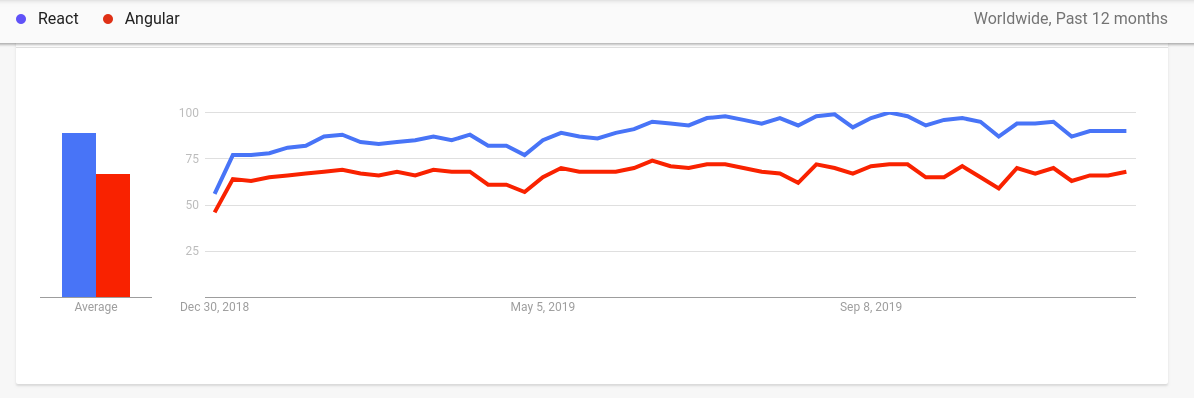Click the 50 y-axis label
The width and height of the screenshot is (1194, 398).
191,205
